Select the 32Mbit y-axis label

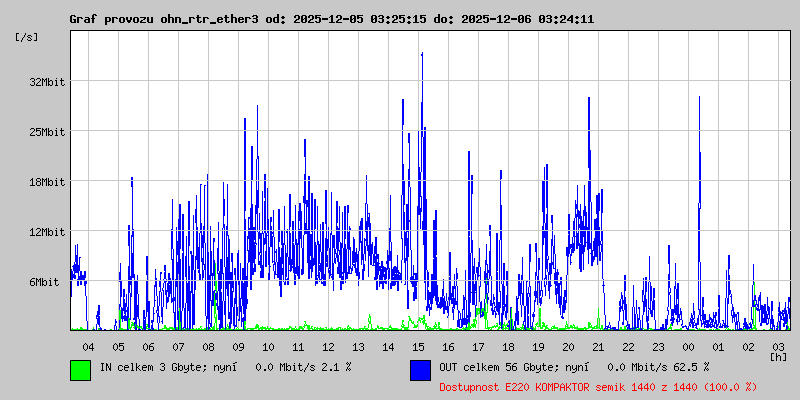tap(47, 82)
